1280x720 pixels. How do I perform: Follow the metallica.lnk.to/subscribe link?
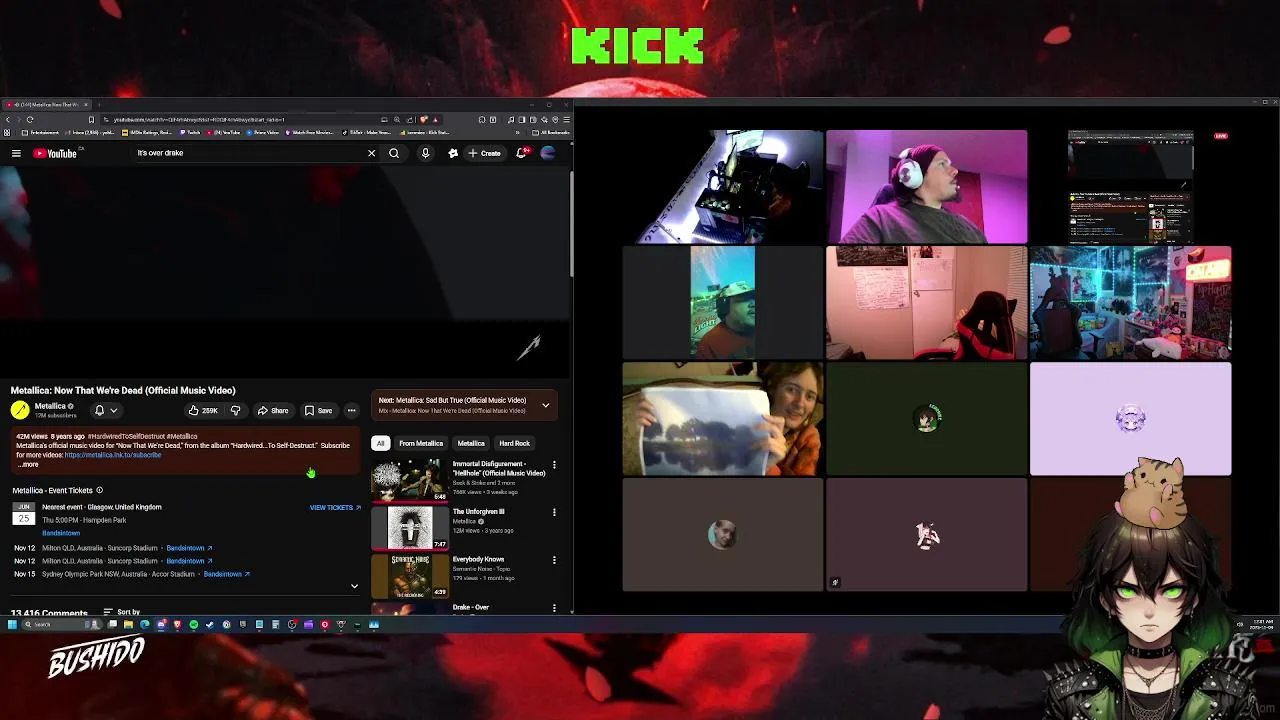(113, 455)
